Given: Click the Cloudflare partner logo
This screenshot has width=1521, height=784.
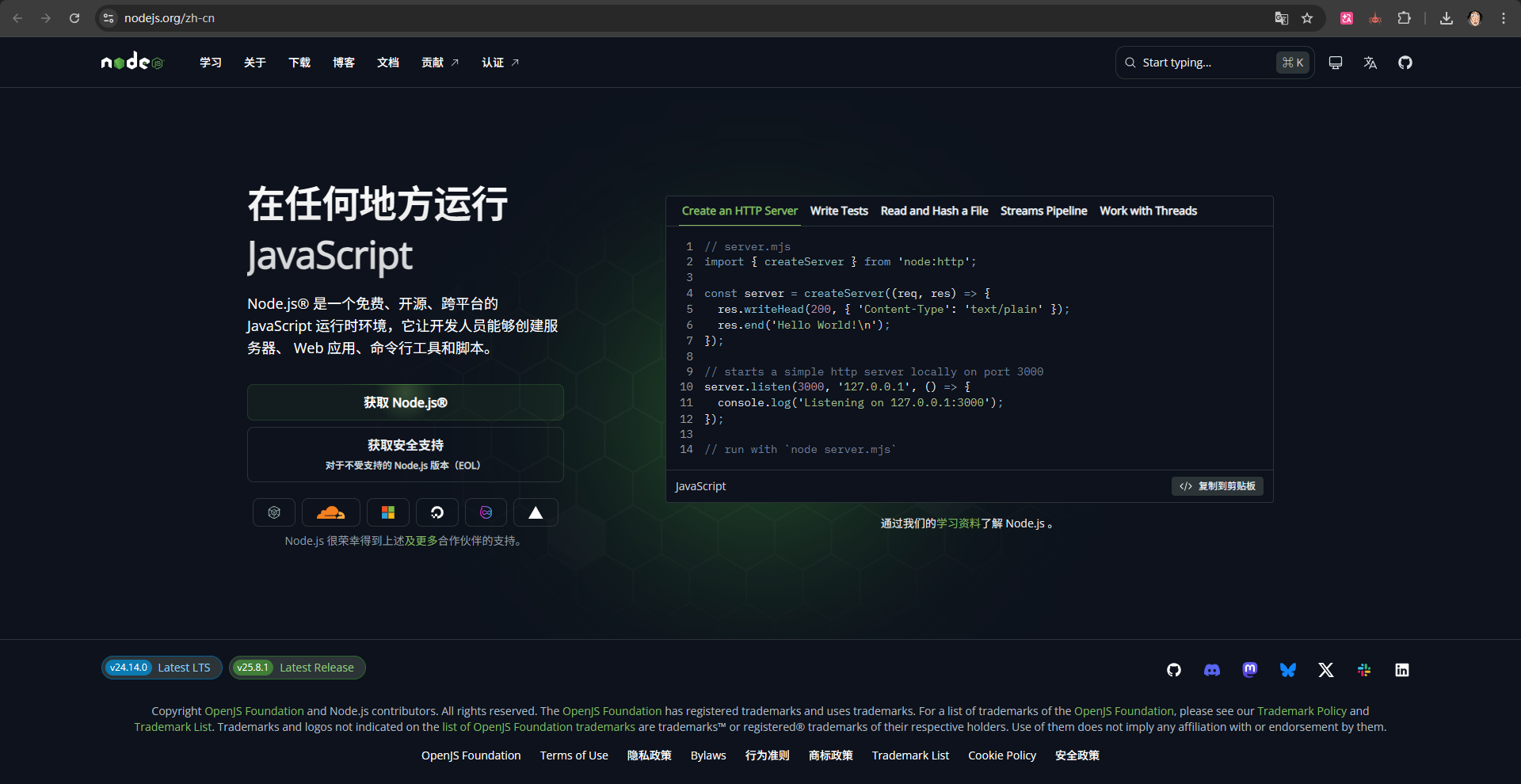Looking at the screenshot, I should tap(330, 512).
